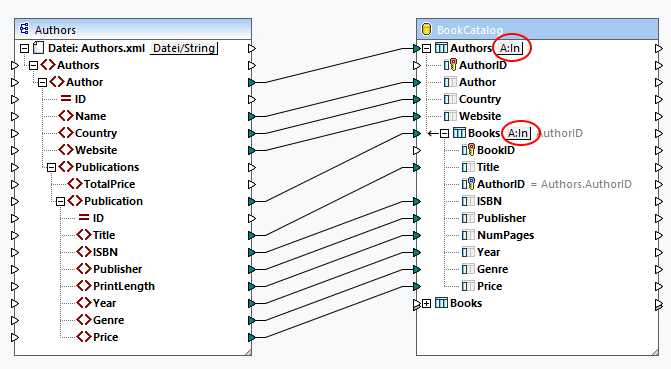
Task: Click the input connector of Website column
Action: point(417,116)
